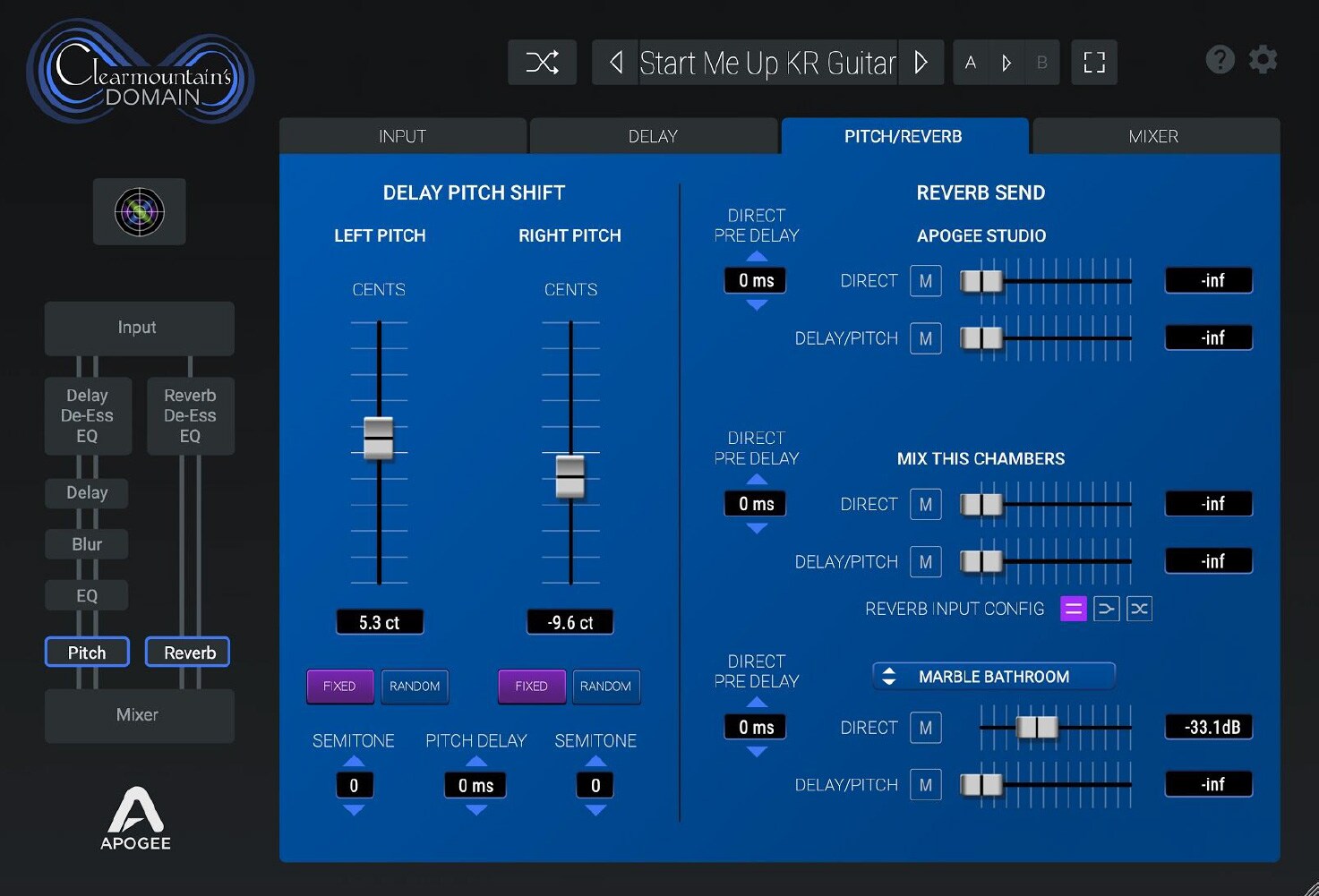Click Apogee Studio DIRECT send slider handle

coord(981,281)
